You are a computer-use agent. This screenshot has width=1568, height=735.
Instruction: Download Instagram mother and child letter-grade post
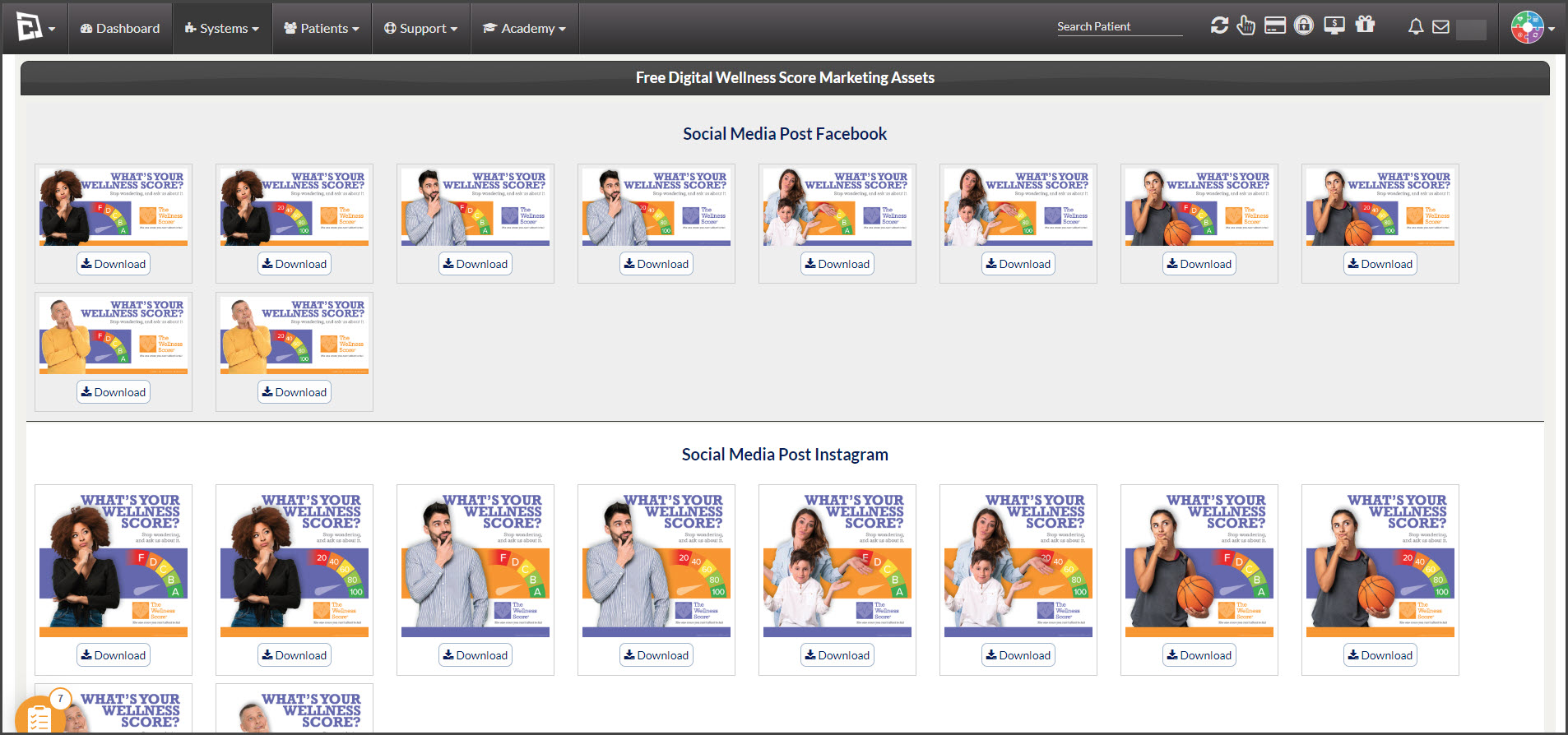[837, 655]
